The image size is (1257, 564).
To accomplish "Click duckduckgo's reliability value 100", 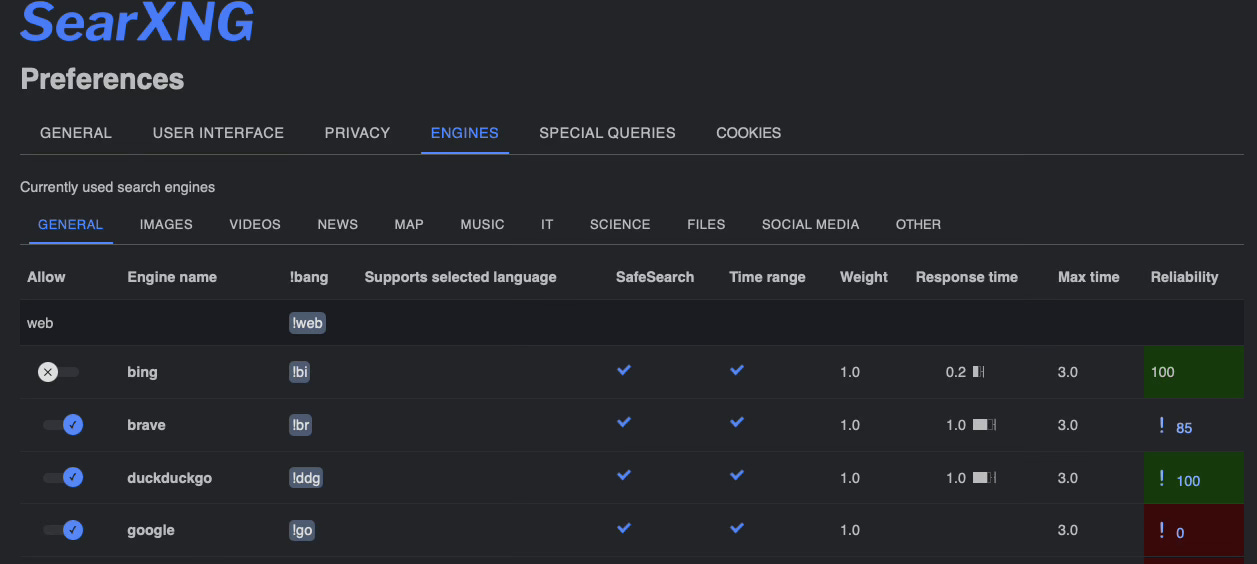I will point(1188,481).
